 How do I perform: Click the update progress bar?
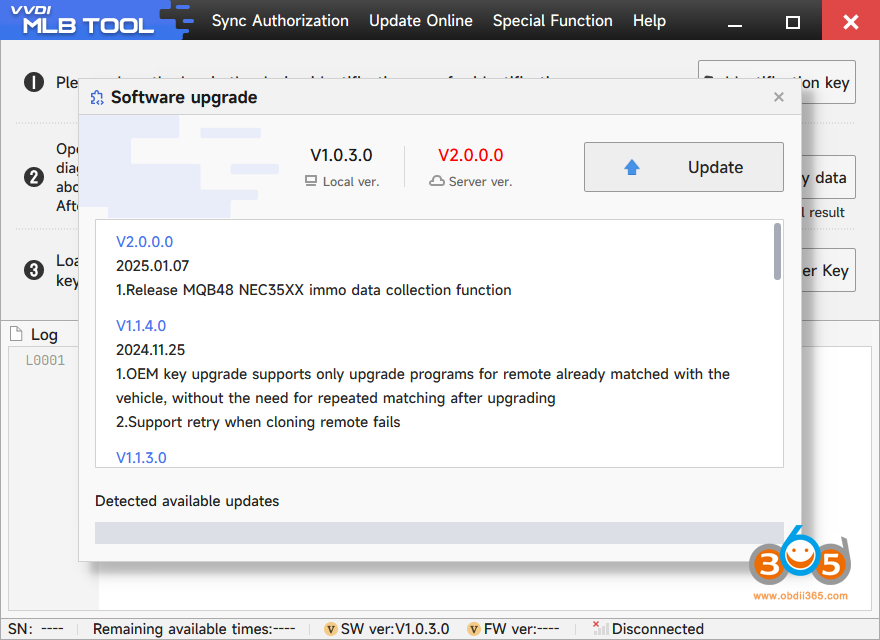pos(439,533)
